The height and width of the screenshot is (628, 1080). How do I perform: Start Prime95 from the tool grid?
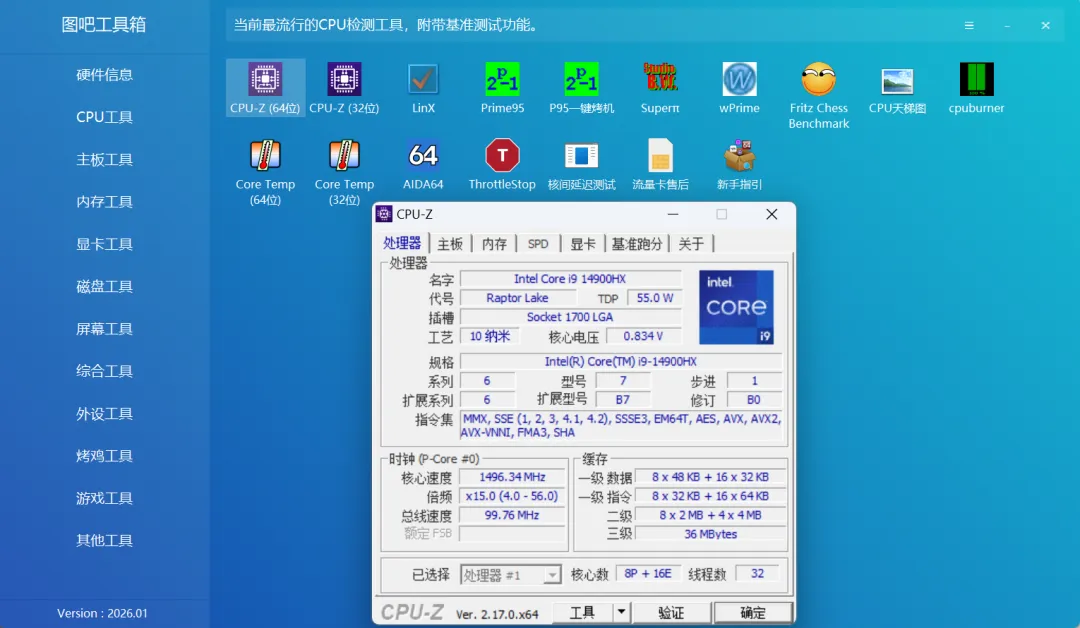click(x=502, y=87)
